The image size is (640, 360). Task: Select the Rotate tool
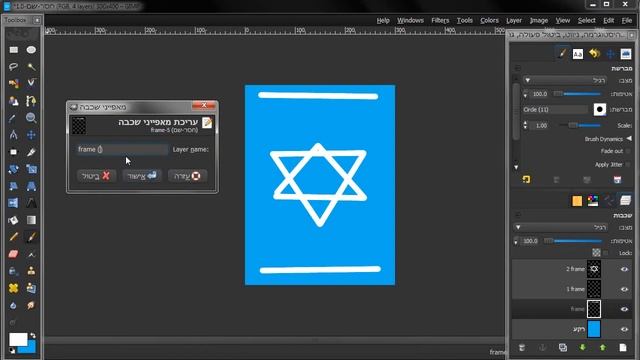(13, 169)
